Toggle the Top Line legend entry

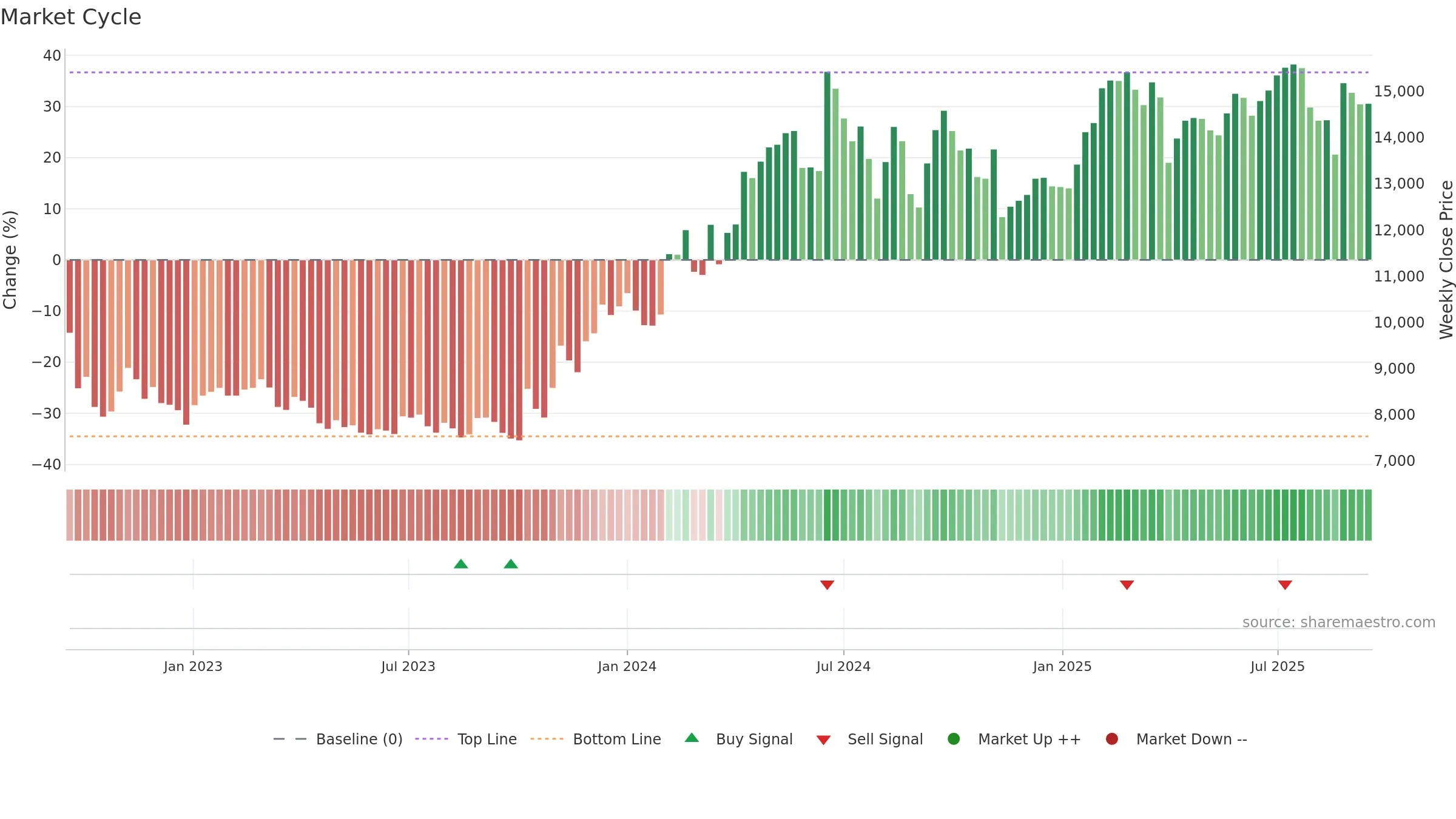[x=466, y=739]
